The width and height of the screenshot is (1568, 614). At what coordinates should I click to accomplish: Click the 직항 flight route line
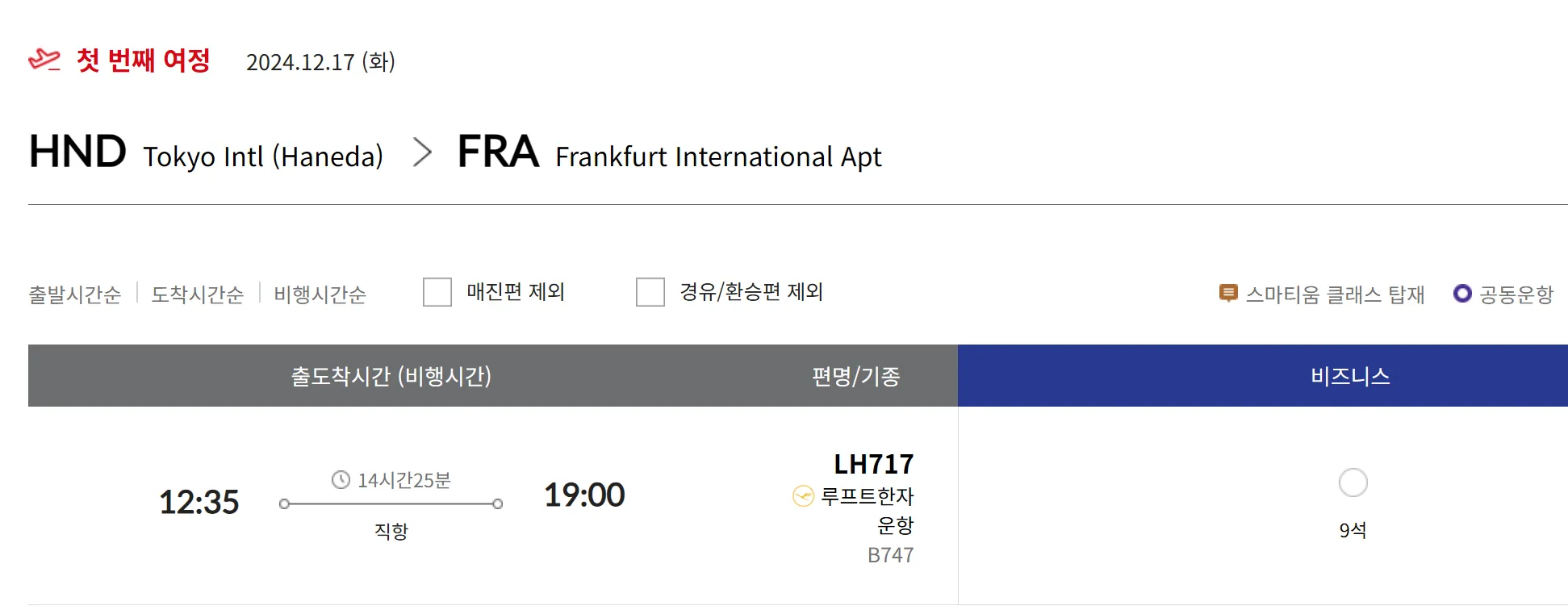[391, 504]
